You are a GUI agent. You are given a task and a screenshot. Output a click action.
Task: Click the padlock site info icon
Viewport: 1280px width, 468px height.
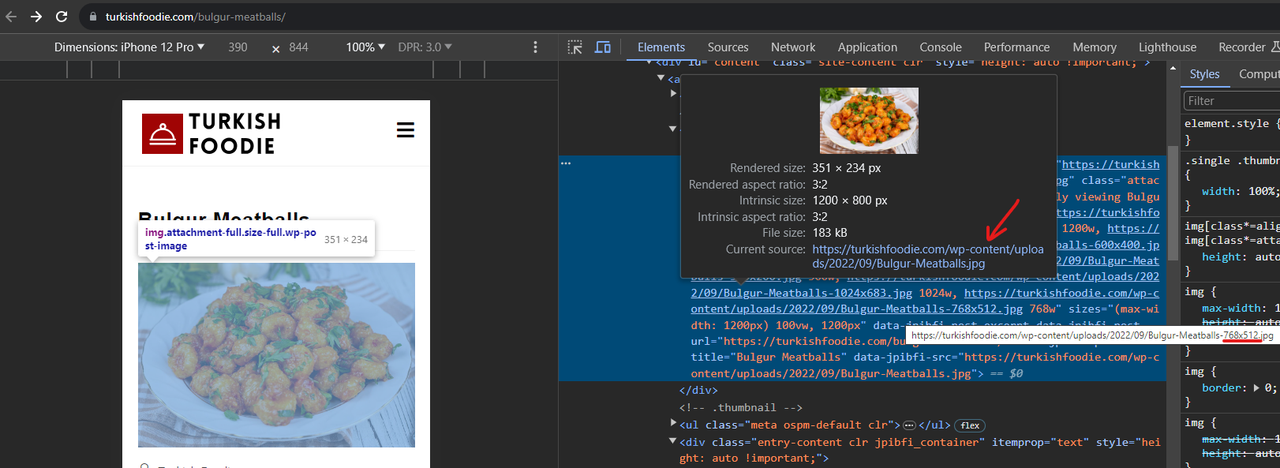[92, 17]
